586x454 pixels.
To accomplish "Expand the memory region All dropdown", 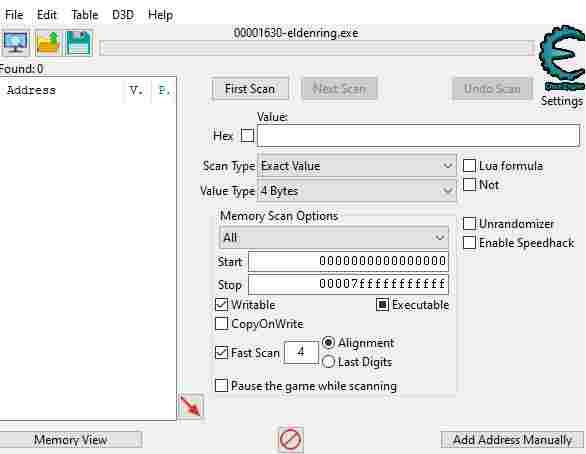I will [x=334, y=237].
